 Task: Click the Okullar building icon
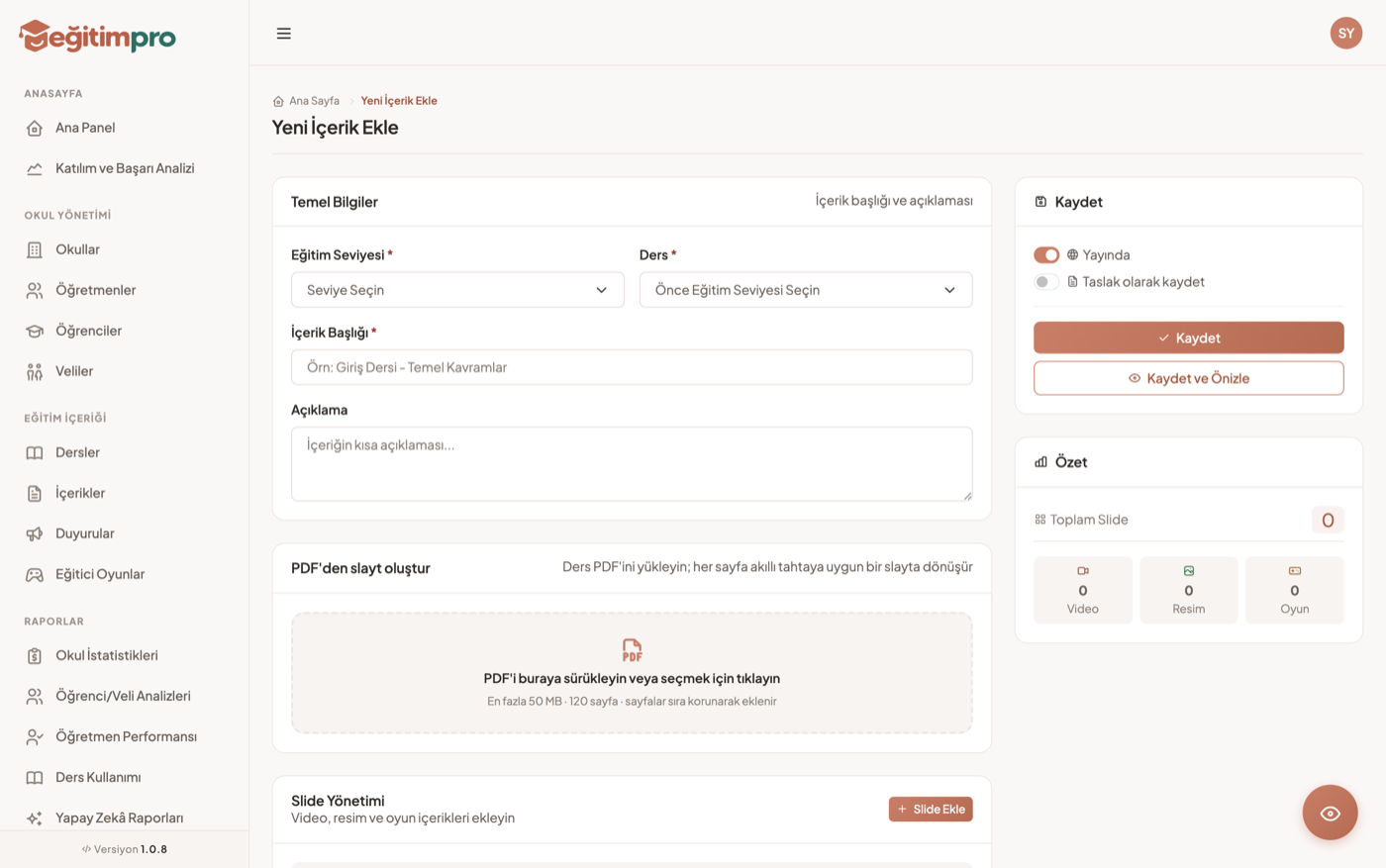pos(35,249)
